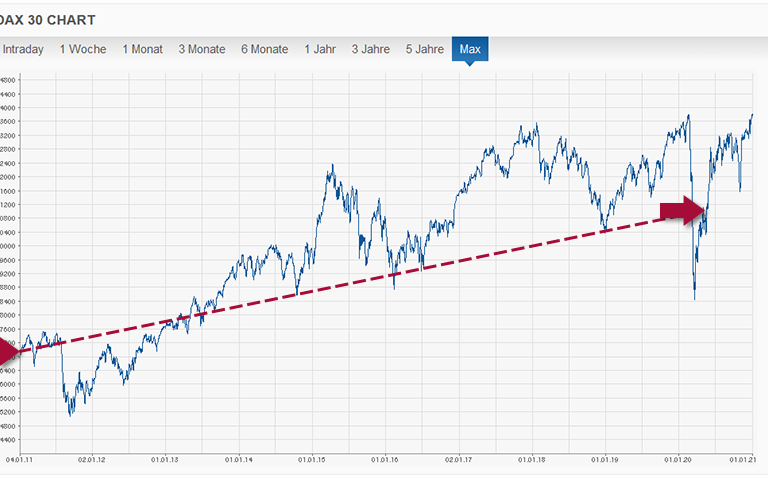Click the 2011 low point of the chart
Viewport: 768px width, 478px height.
[x=69, y=413]
